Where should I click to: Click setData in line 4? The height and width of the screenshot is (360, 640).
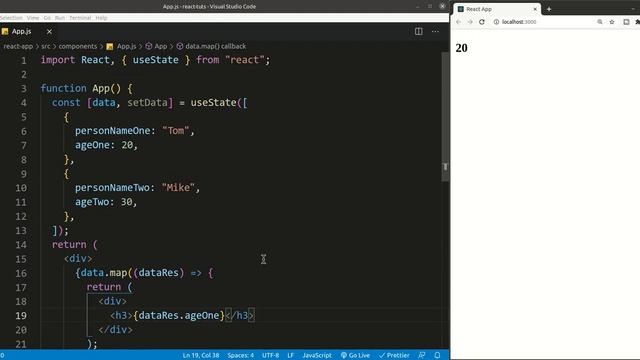[147, 102]
